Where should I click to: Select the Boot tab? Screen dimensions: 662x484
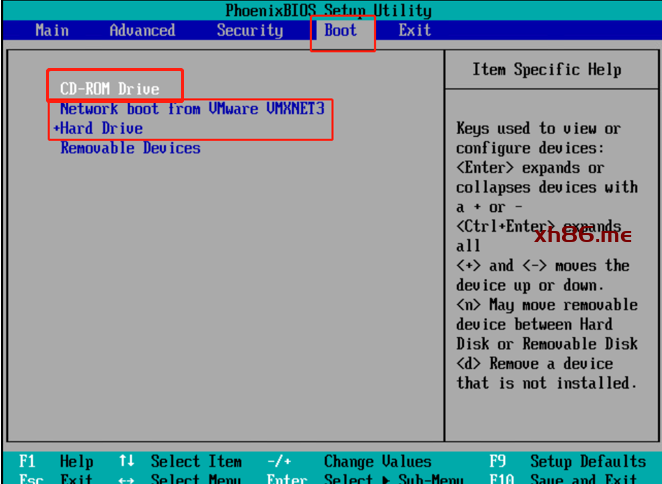[341, 30]
